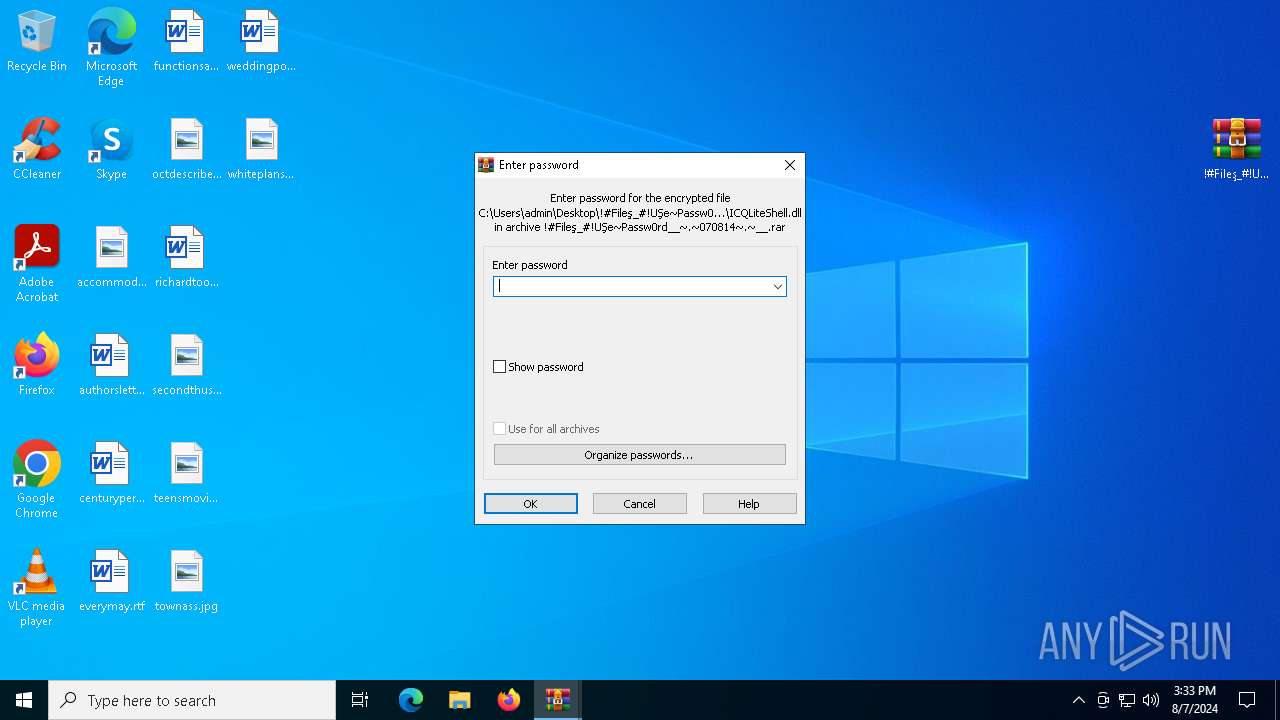Image resolution: width=1280 pixels, height=720 pixels.
Task: Open the volume control tray icon
Action: point(1151,700)
